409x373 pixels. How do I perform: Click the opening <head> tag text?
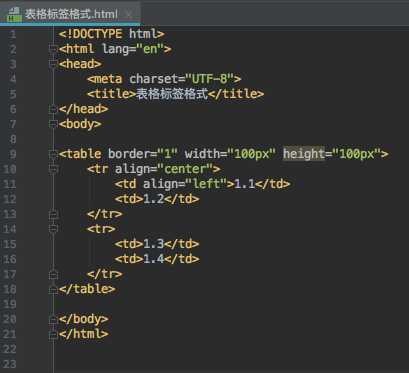80,64
